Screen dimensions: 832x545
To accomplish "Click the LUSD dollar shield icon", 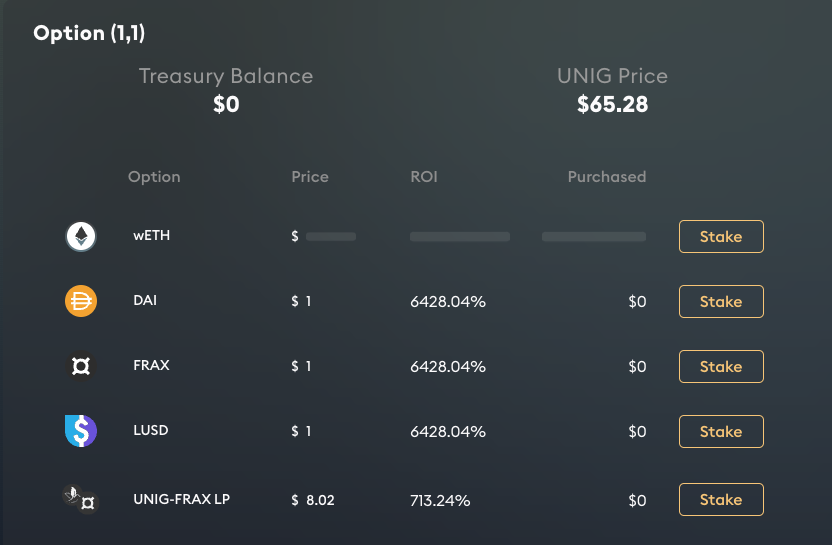I will 81,431.
